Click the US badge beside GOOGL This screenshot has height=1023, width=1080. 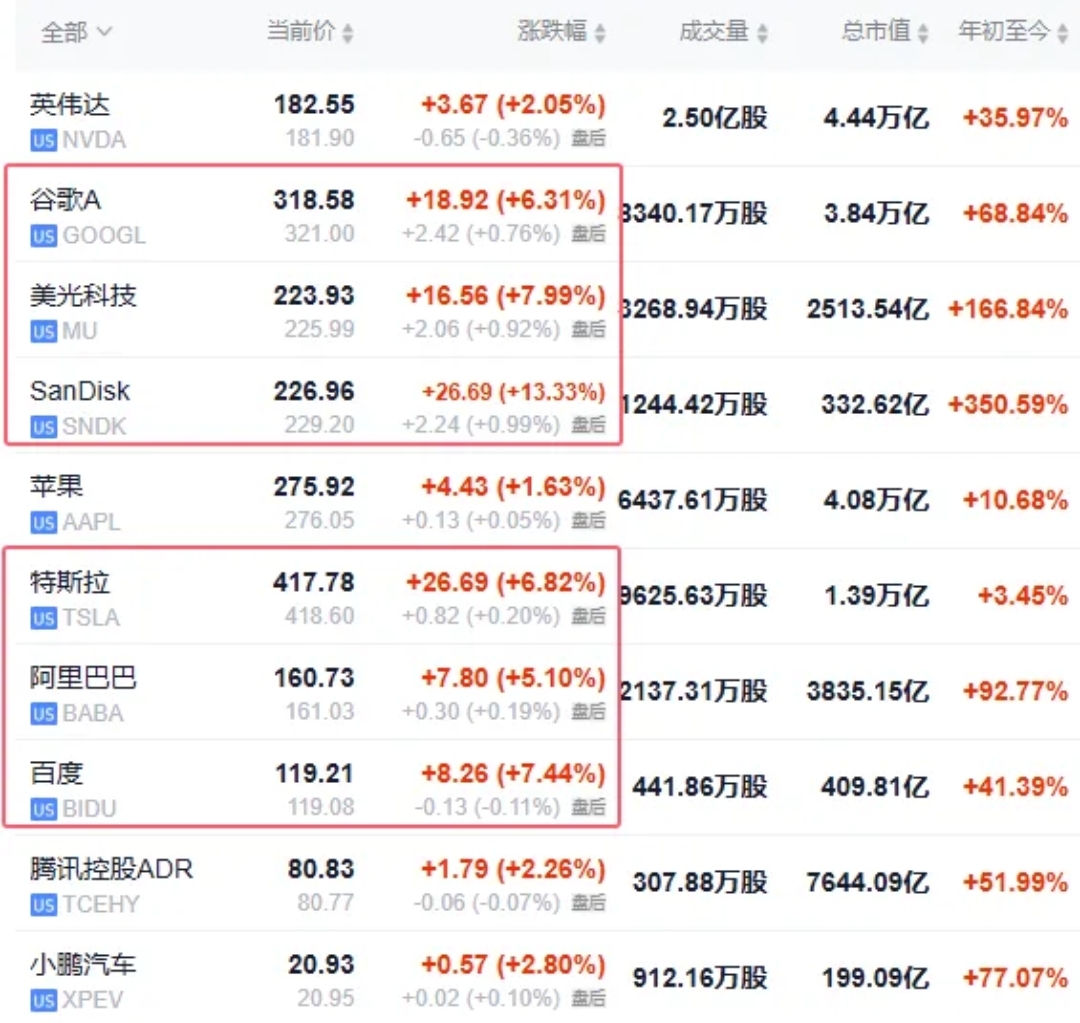(x=43, y=237)
